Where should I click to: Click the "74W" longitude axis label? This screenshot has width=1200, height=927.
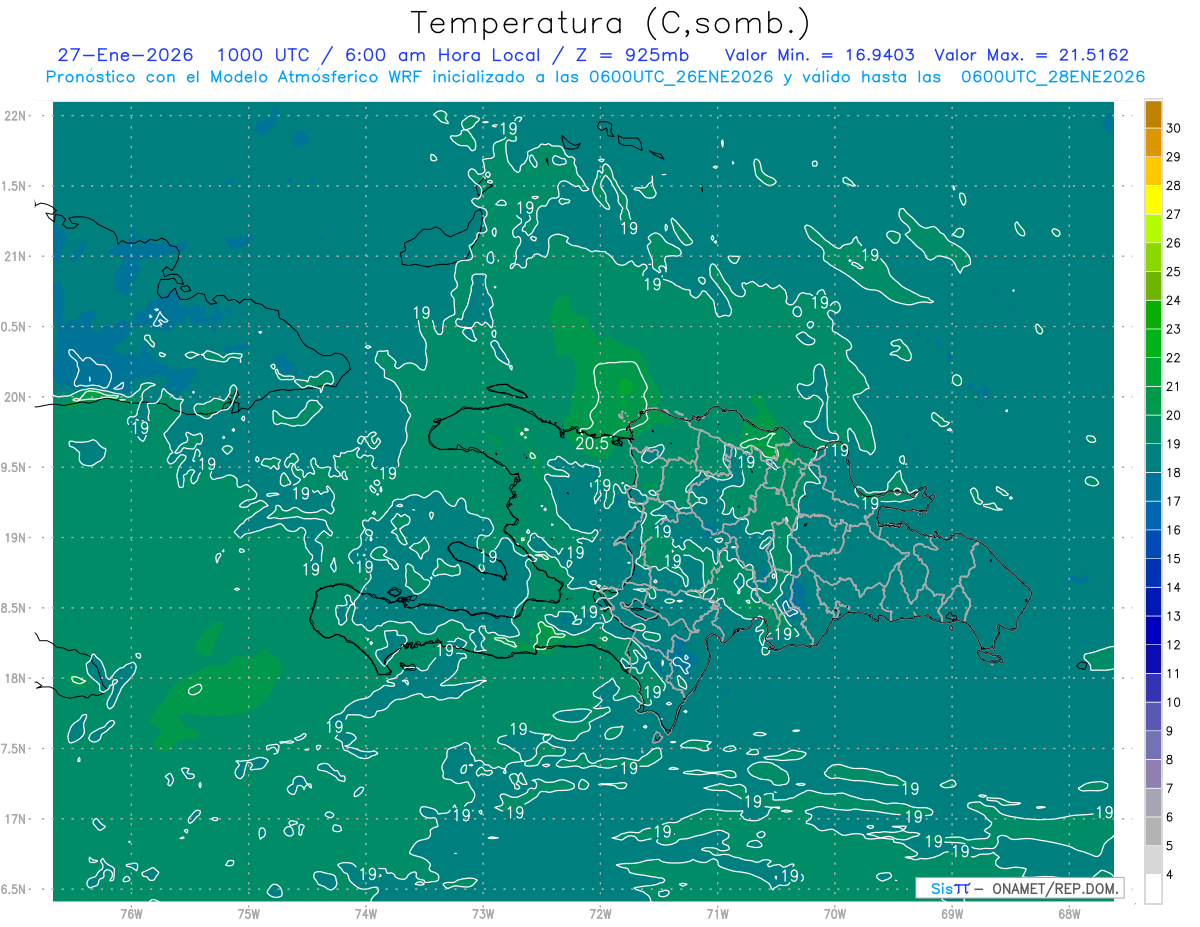click(366, 913)
